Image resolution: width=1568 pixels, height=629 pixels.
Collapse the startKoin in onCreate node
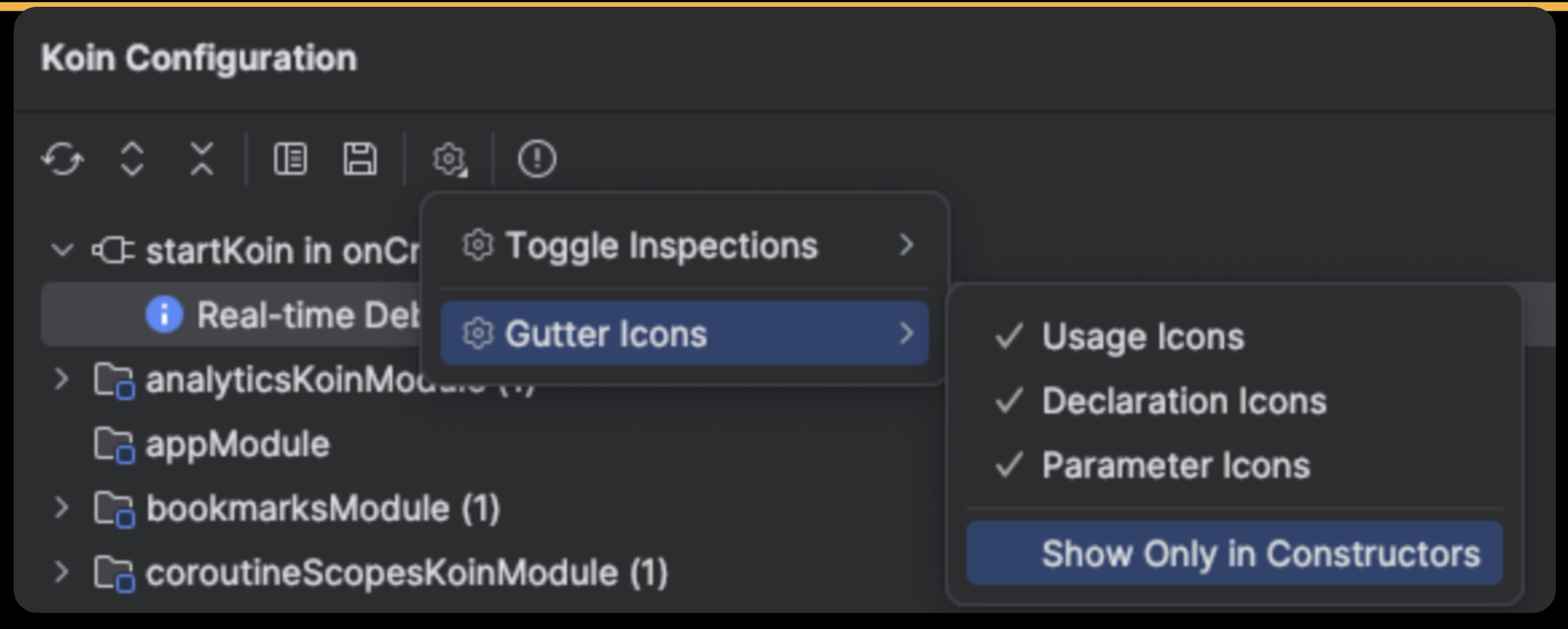pyautogui.click(x=62, y=250)
